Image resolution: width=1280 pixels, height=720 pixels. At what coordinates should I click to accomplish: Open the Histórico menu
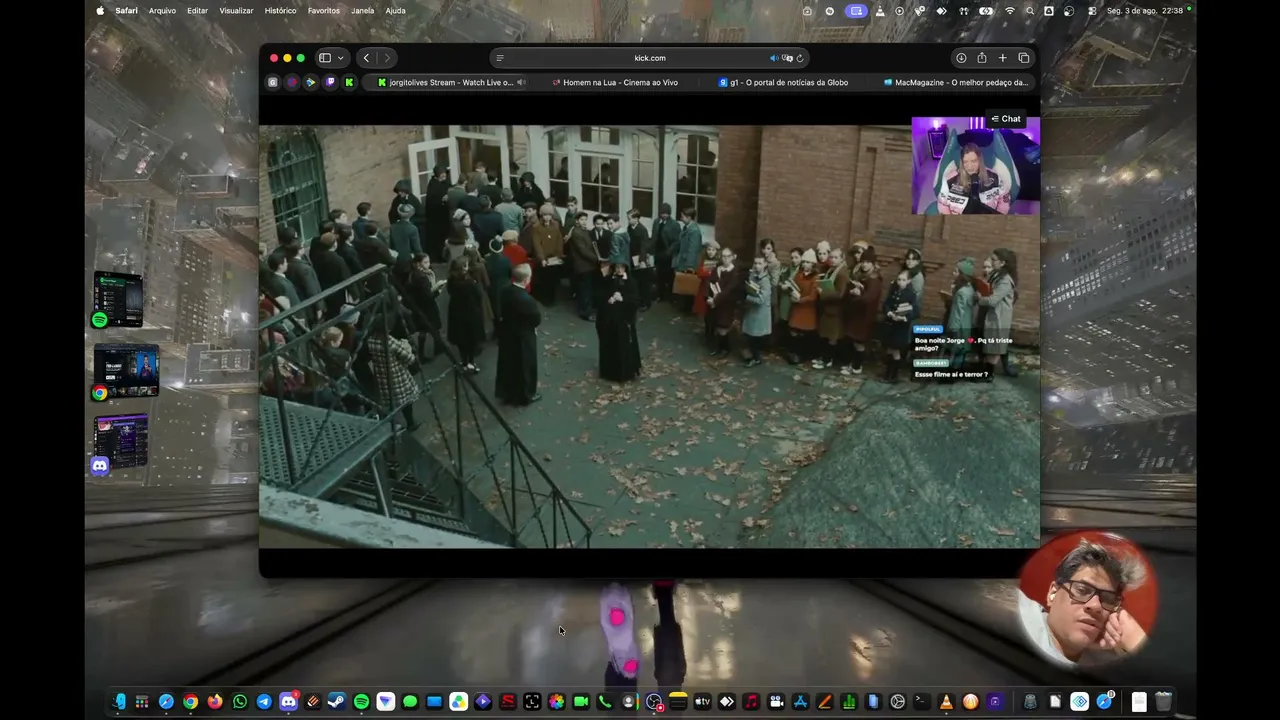point(280,11)
